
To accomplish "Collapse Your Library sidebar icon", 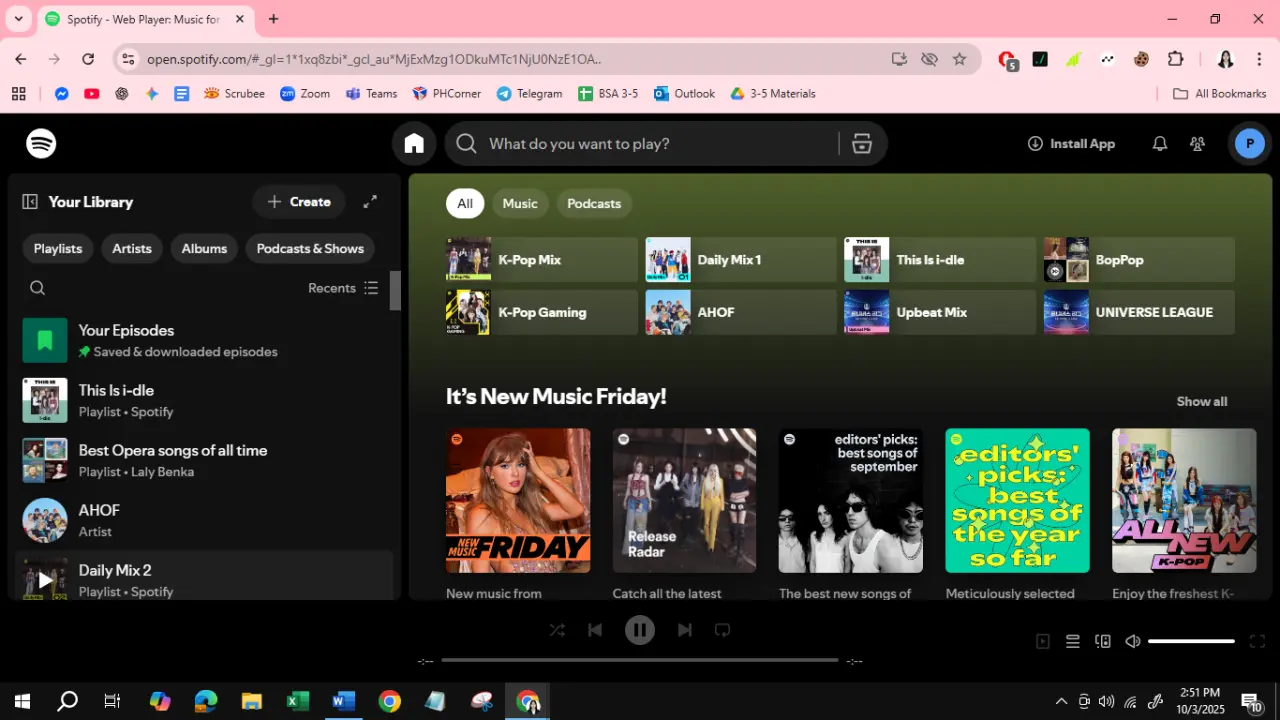I will pos(30,202).
